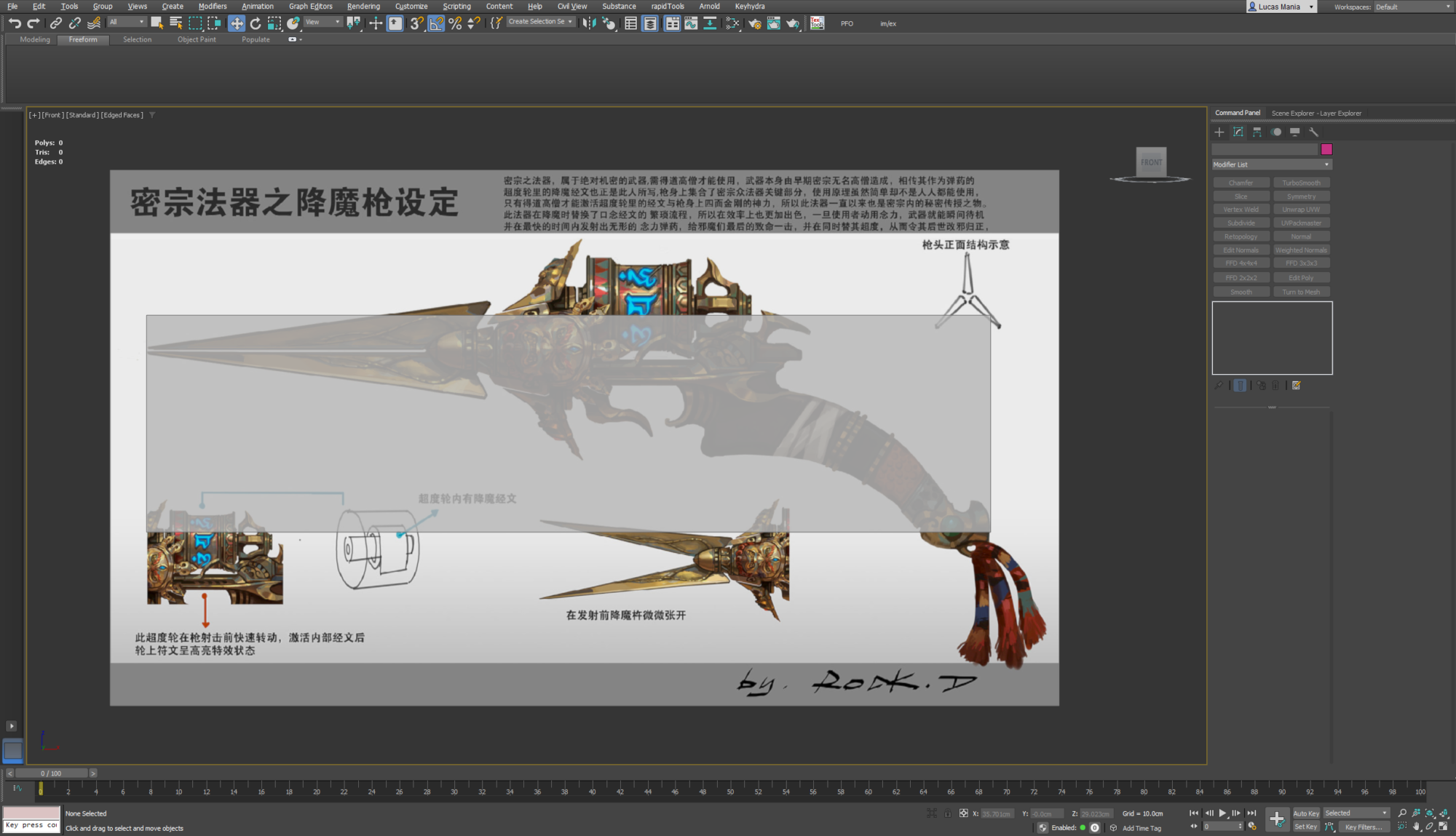The height and width of the screenshot is (836, 1456).
Task: Click the pink object color swatch
Action: coord(1327,148)
